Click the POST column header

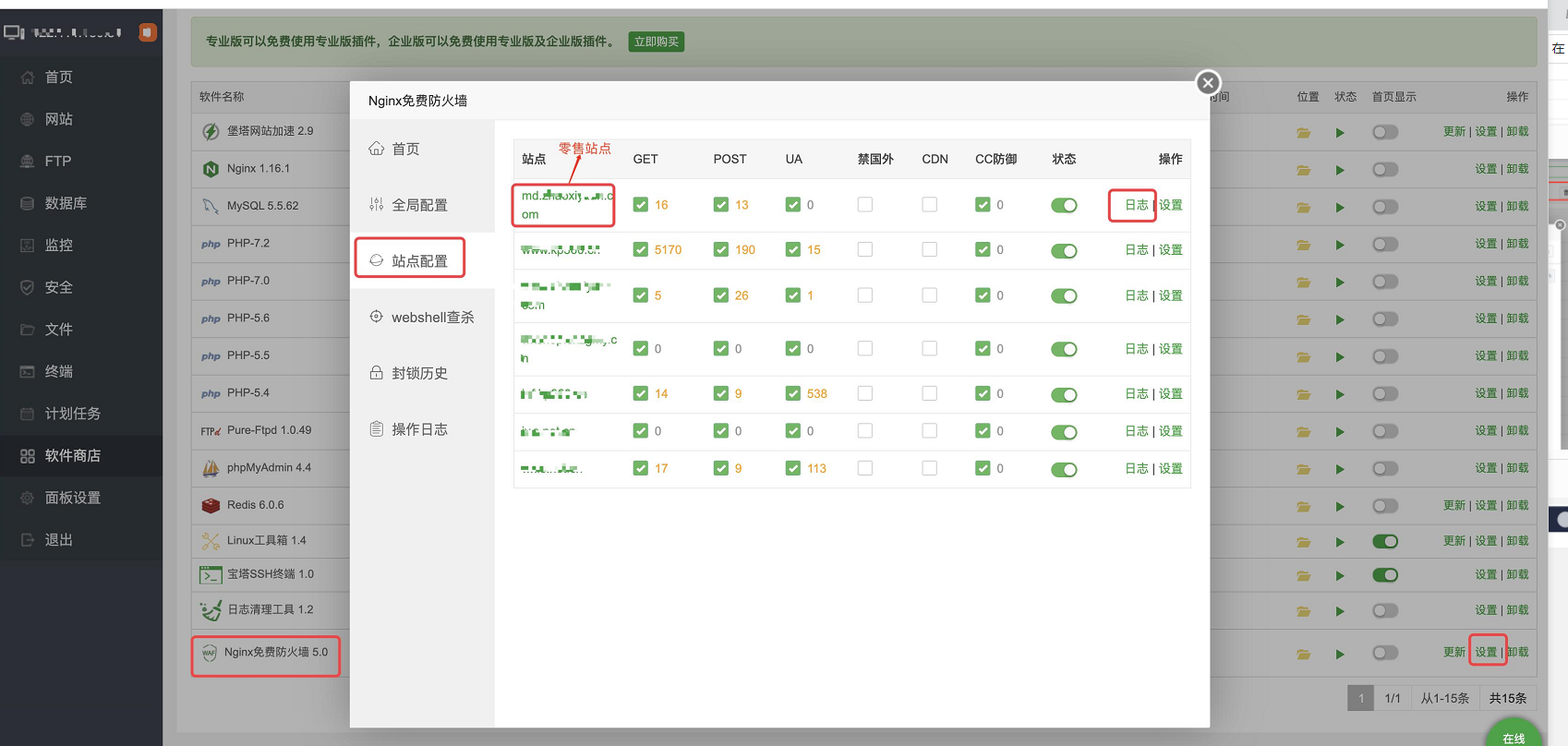(x=730, y=159)
